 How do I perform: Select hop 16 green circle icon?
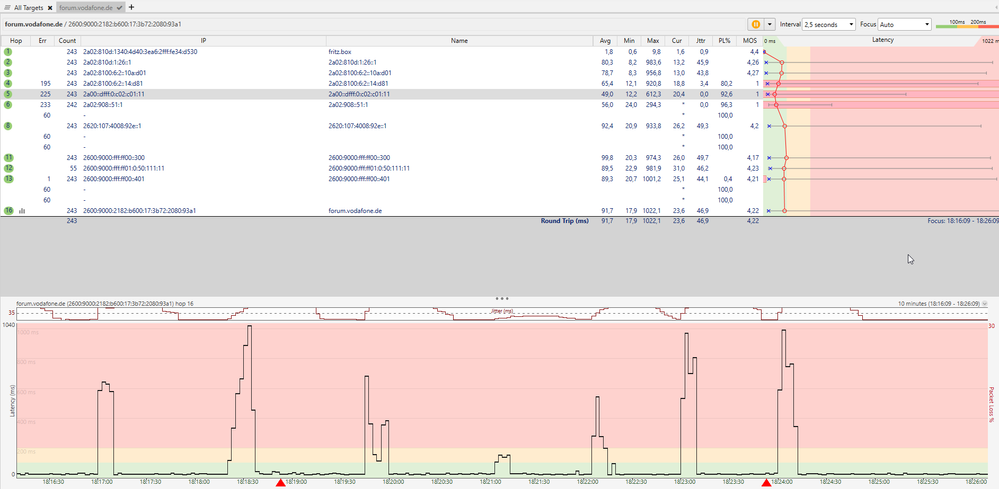8,211
